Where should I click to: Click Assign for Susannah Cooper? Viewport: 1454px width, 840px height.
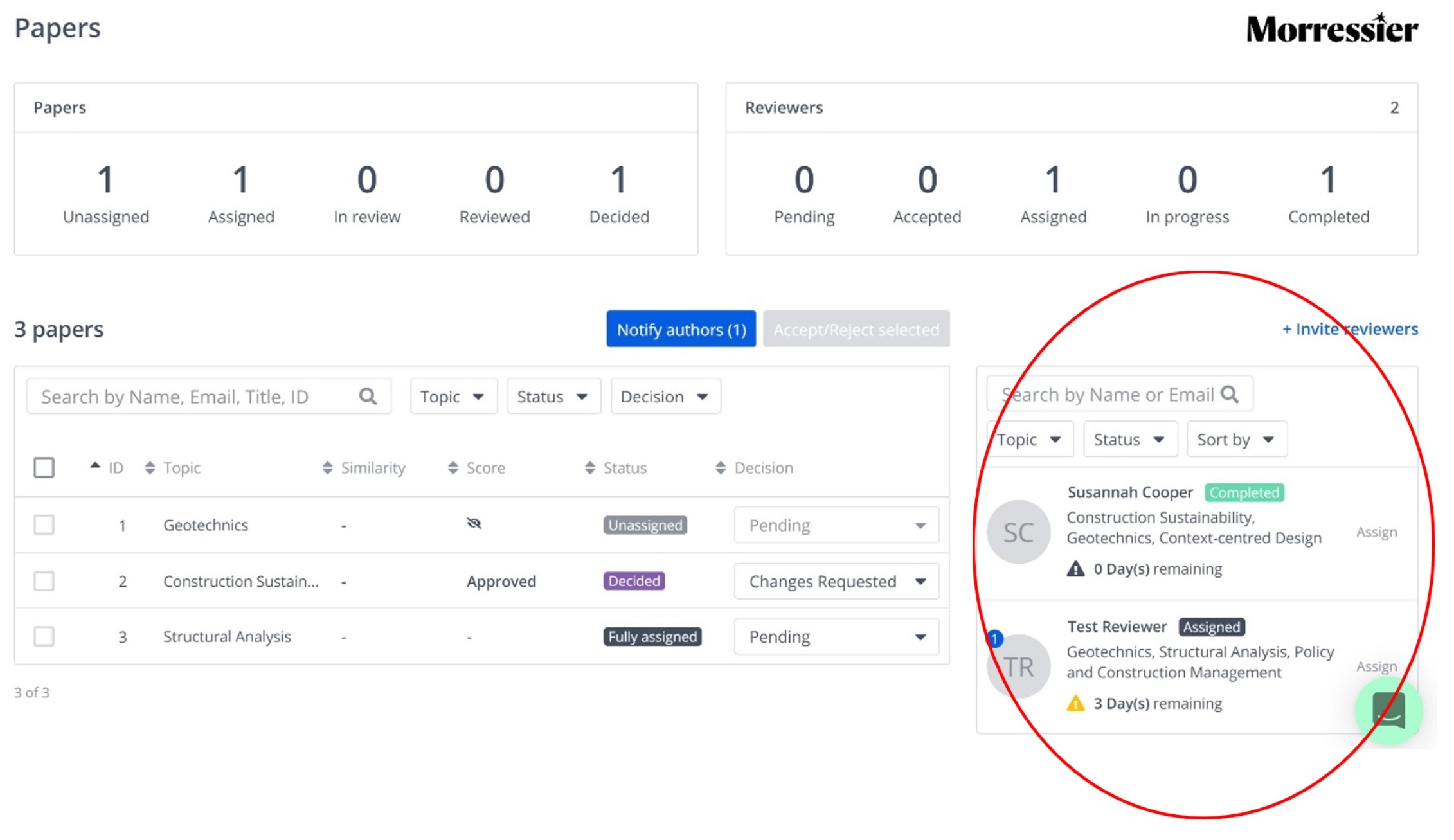(x=1376, y=532)
